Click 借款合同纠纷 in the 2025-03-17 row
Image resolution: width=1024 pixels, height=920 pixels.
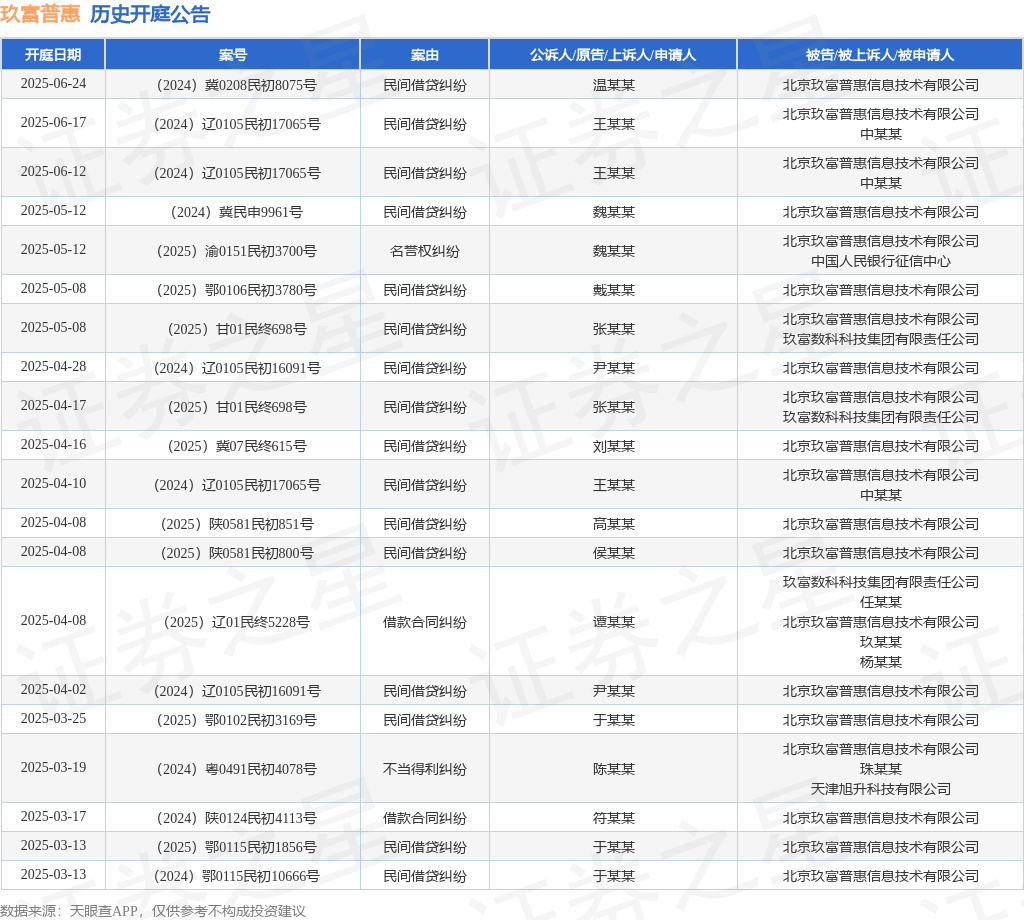424,818
